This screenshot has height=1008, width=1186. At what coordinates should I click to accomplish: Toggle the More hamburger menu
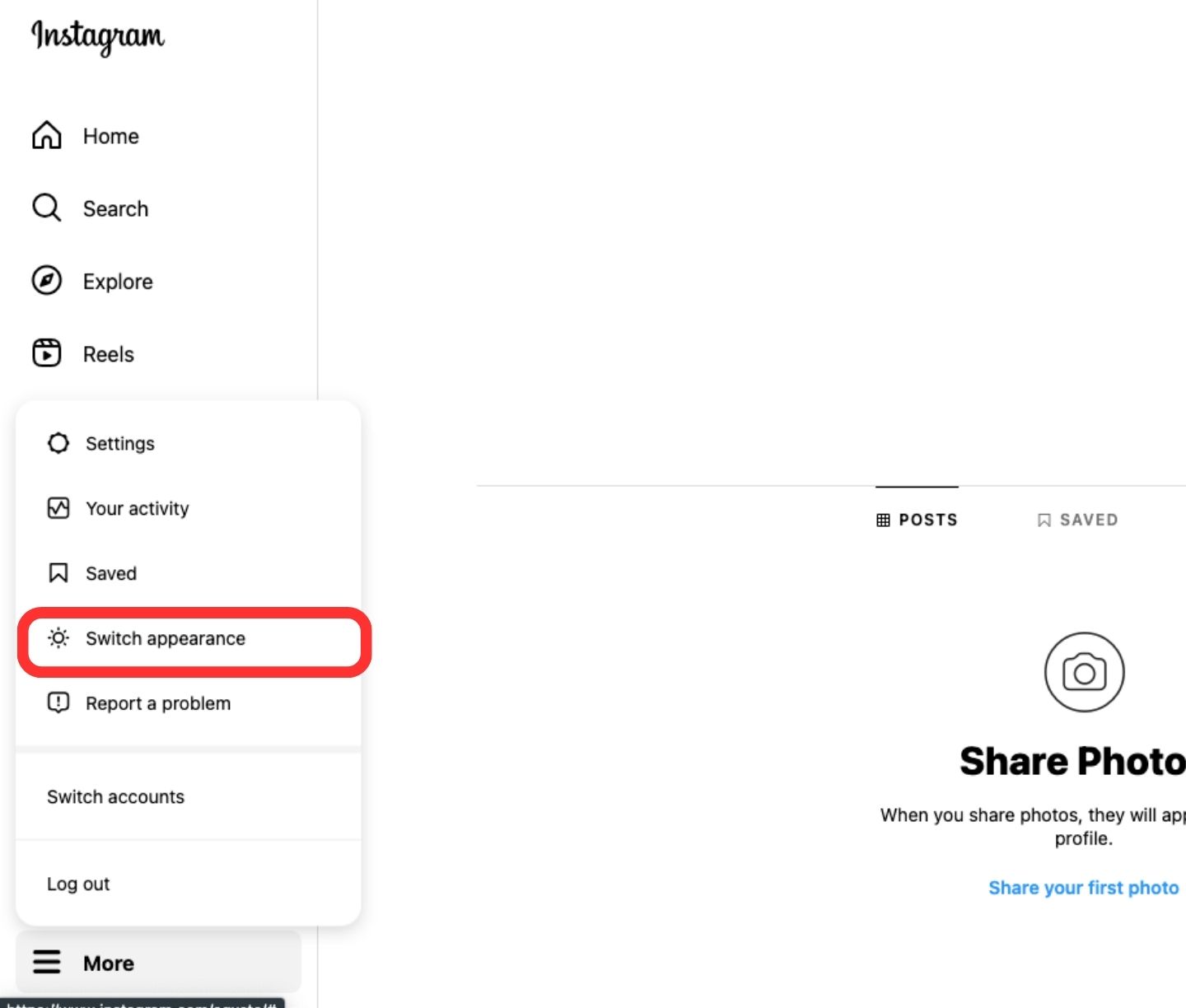(x=48, y=962)
